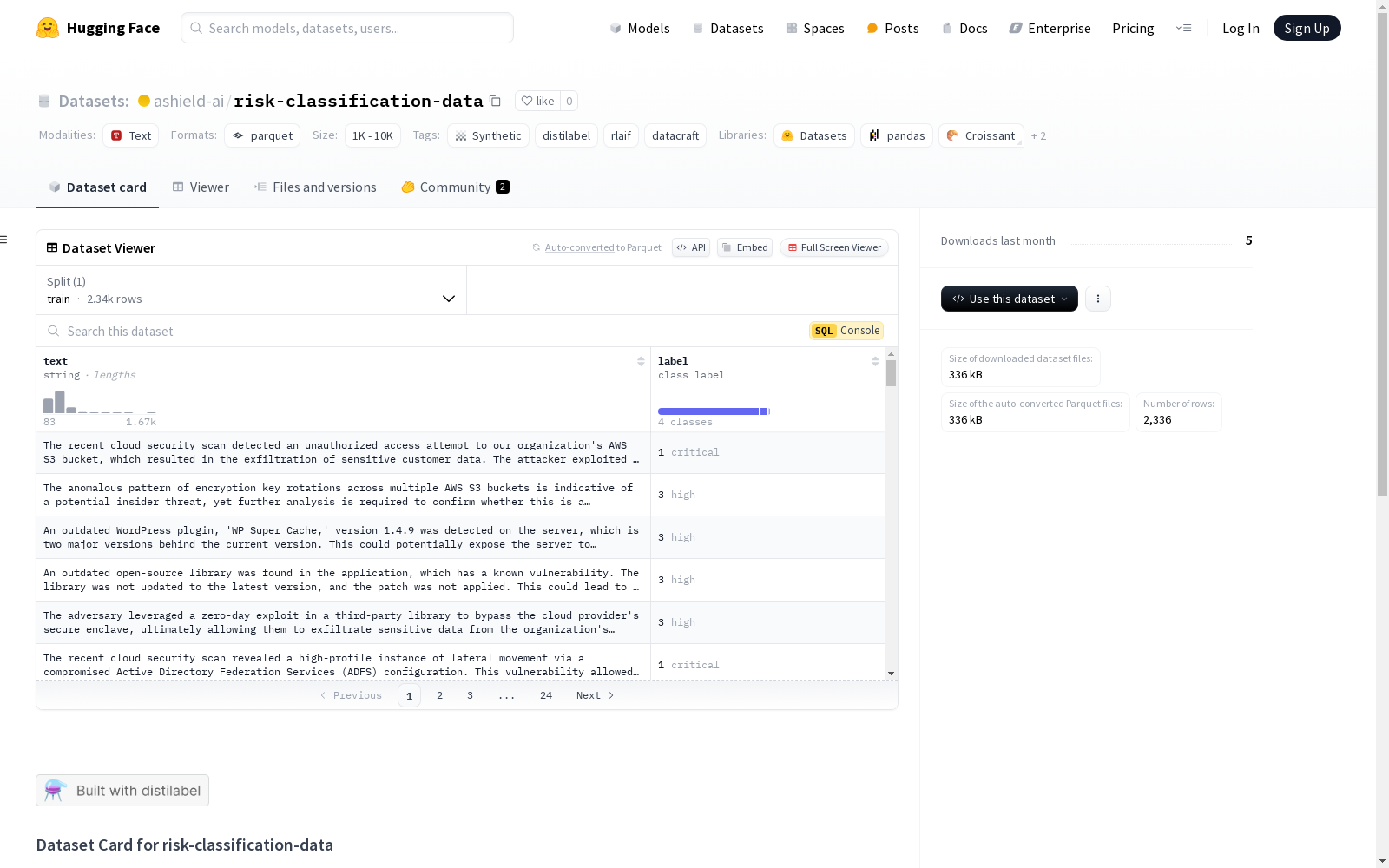Show the +2 more libraries
This screenshot has height=868, width=1389.
coord(1038,135)
